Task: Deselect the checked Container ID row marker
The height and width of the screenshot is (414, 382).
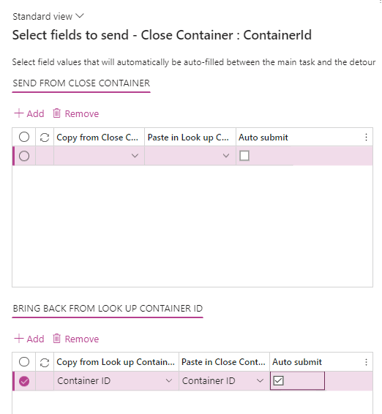Action: [x=24, y=381]
